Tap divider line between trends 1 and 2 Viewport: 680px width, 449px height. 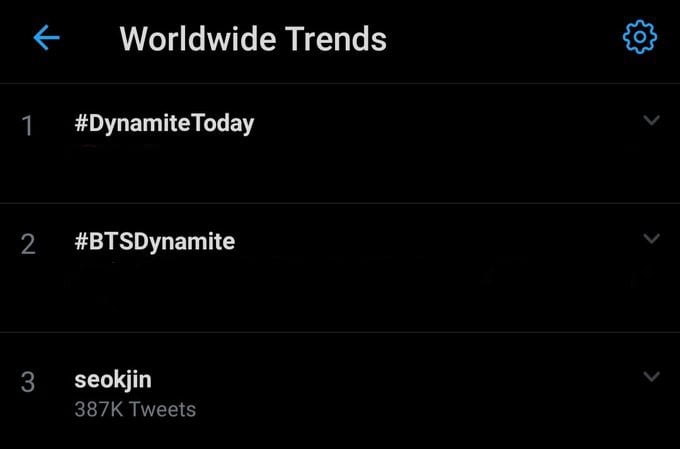pos(340,203)
